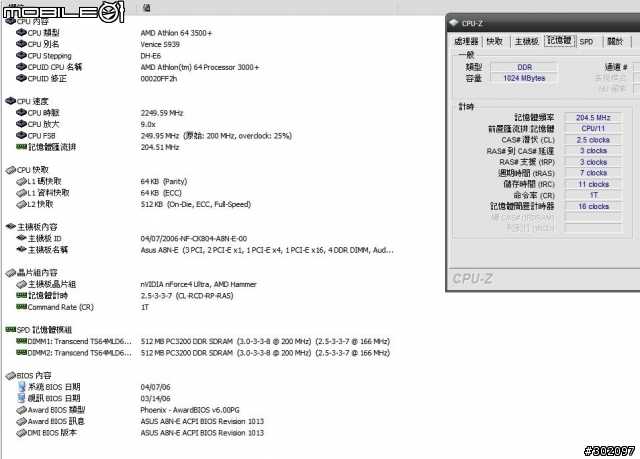This screenshot has height=459, width=640.
Task: Click the icon beside CPU 放大
Action: pos(21,124)
